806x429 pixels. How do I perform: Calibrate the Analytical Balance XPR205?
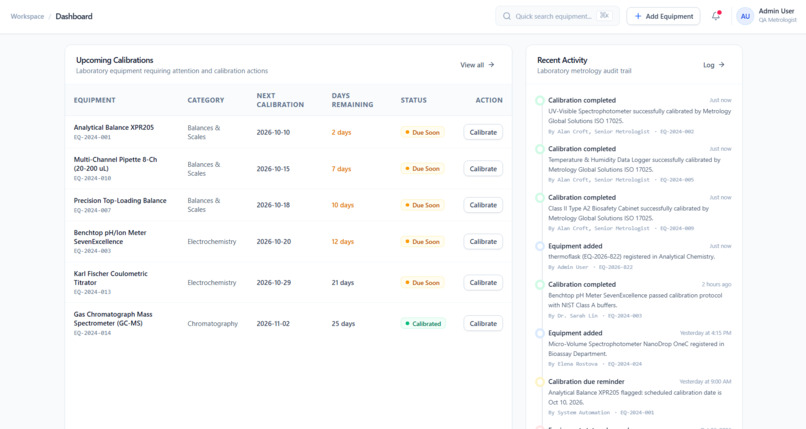pyautogui.click(x=483, y=132)
